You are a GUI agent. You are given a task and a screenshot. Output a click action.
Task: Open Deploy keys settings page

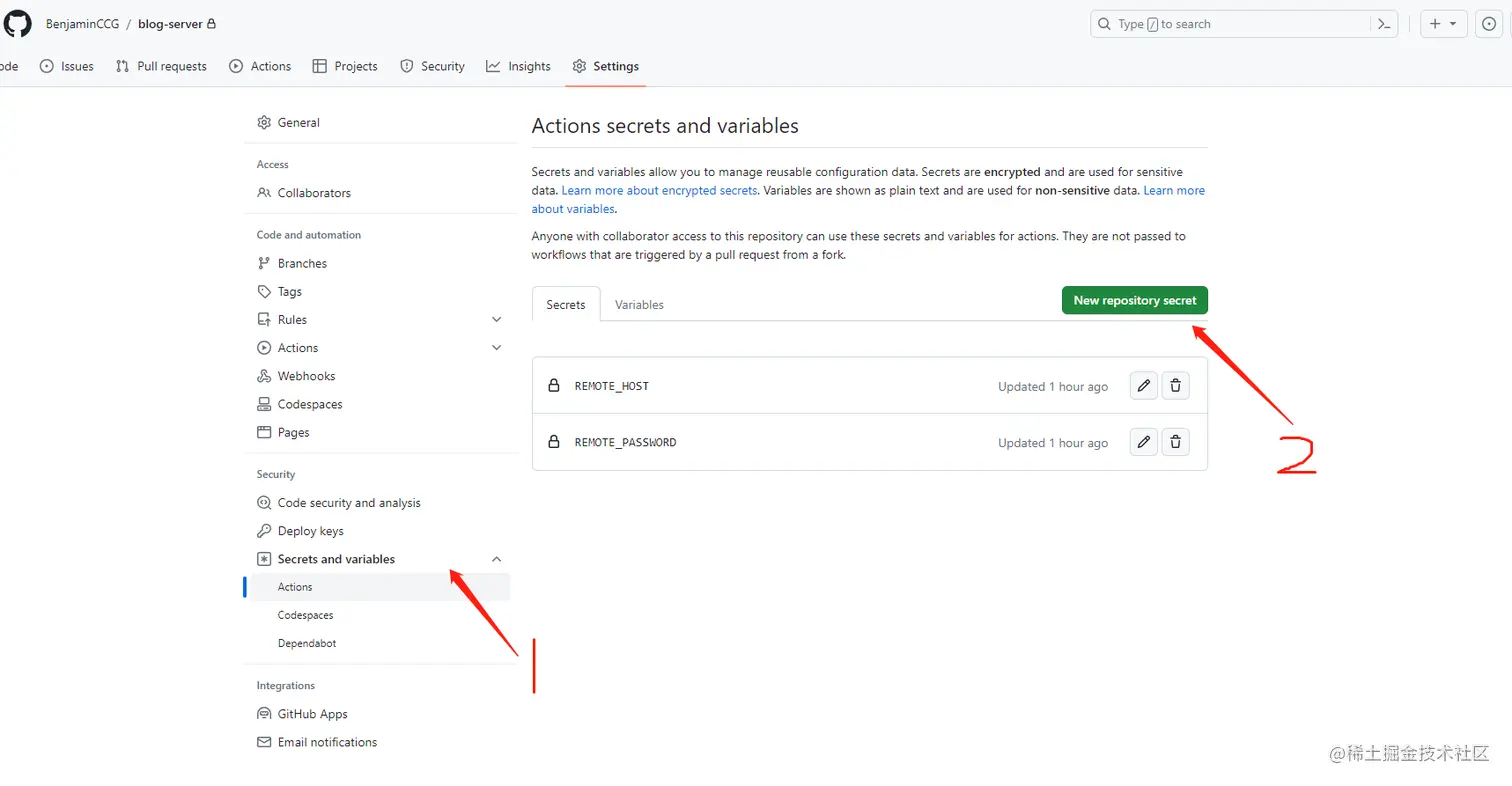coord(310,531)
